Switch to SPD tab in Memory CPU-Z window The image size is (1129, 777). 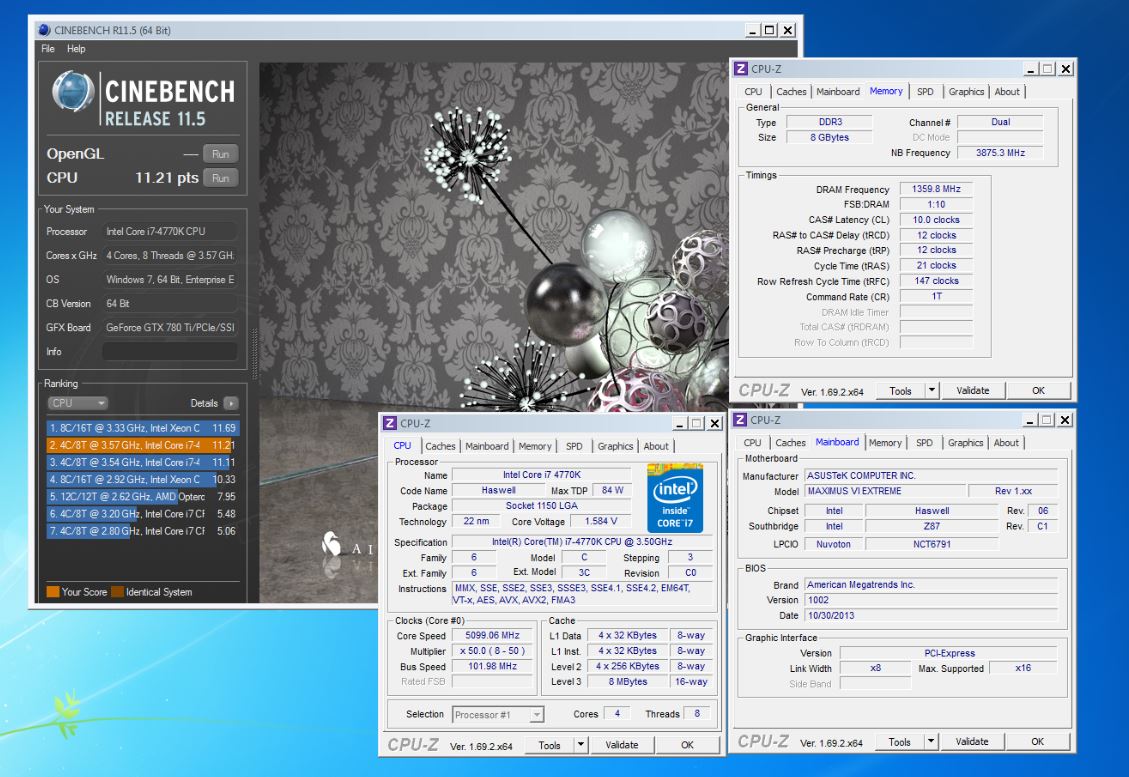[925, 91]
